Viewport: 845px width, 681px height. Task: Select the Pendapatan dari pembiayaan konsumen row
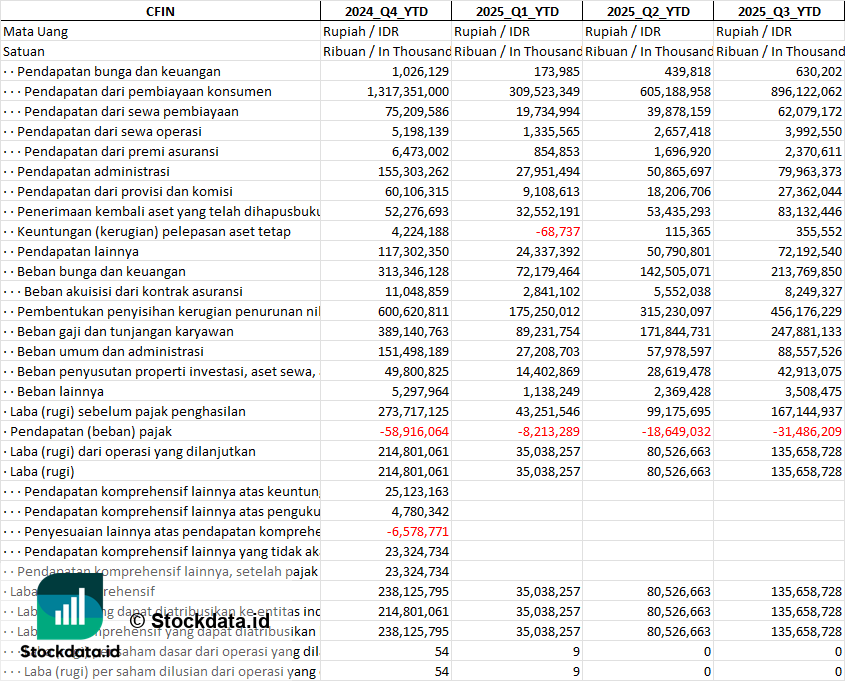[x=144, y=91]
